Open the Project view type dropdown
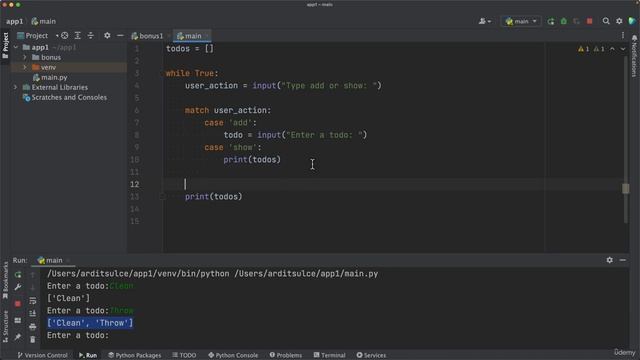 click(38, 36)
